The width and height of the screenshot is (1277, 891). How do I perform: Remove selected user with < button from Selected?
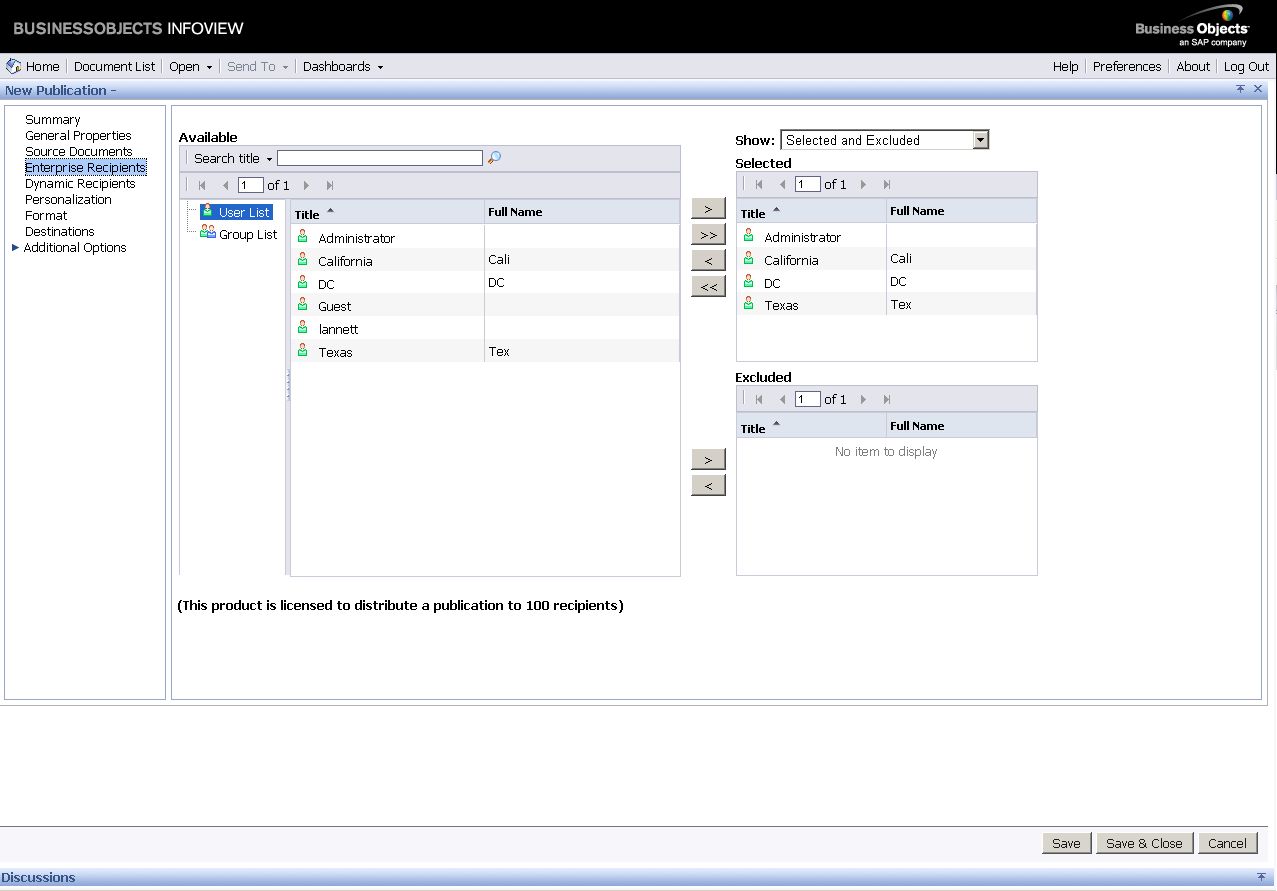point(708,260)
